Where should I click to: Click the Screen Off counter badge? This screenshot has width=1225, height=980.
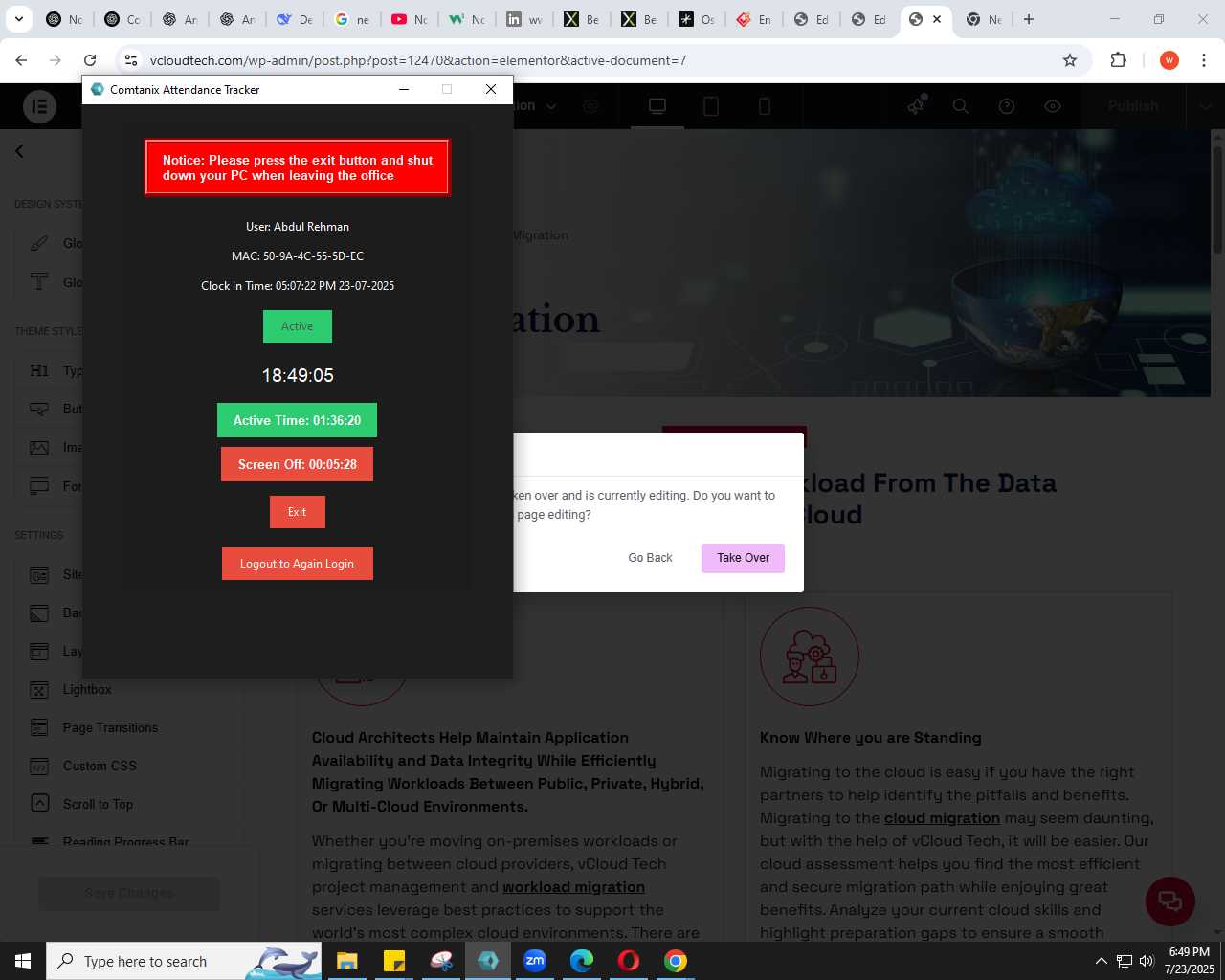297,464
